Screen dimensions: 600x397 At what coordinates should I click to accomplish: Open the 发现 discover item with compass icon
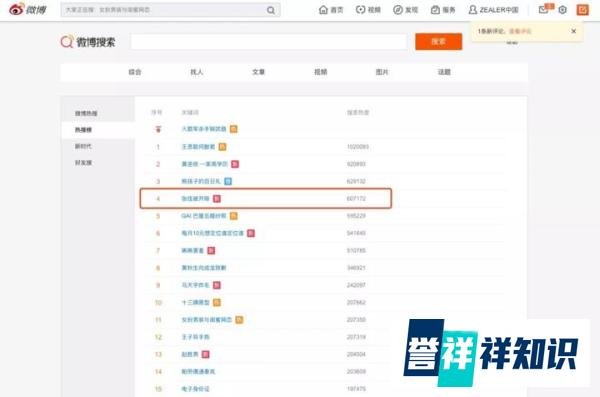(405, 10)
